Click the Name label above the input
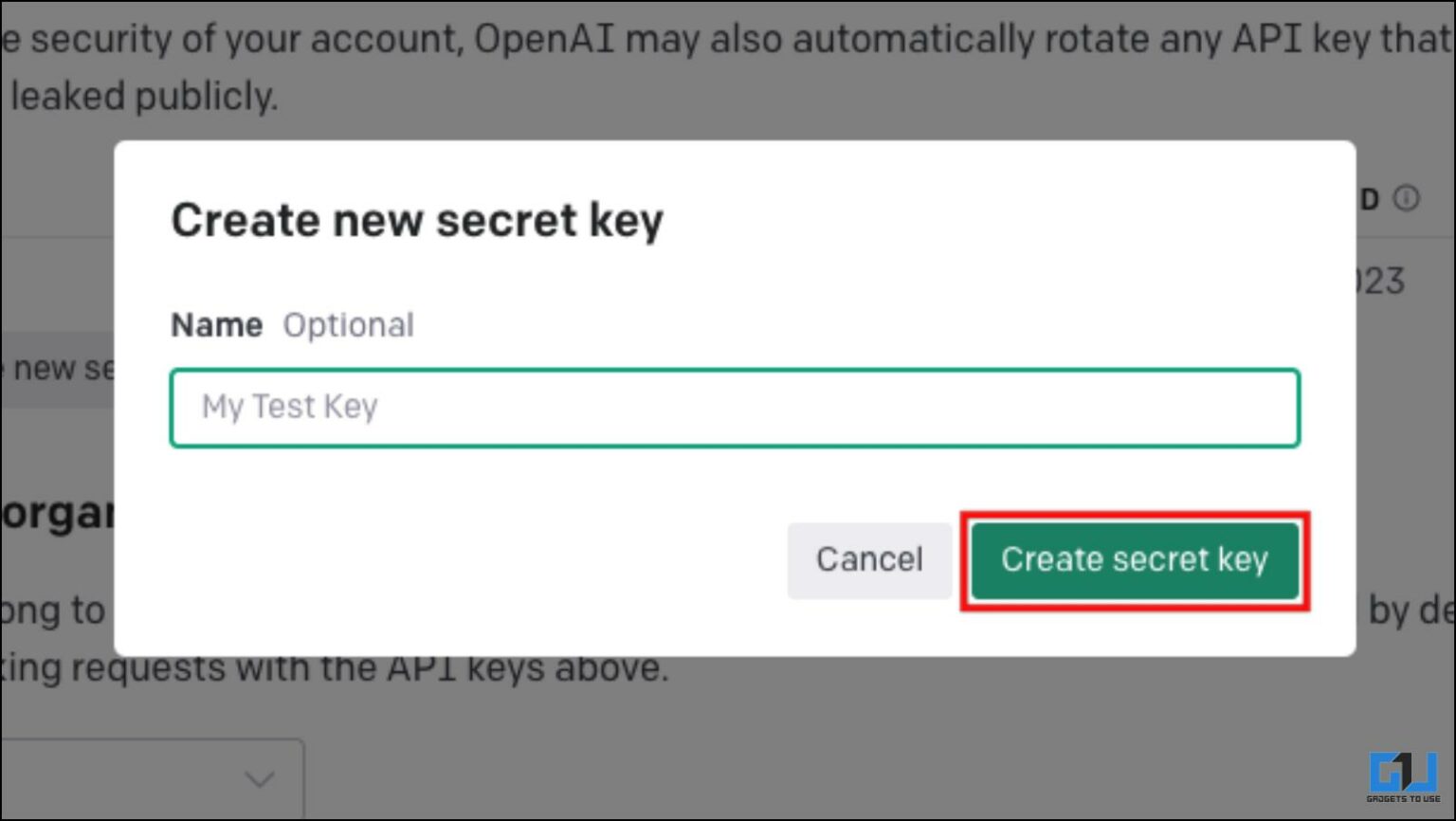1456x821 pixels. (216, 324)
